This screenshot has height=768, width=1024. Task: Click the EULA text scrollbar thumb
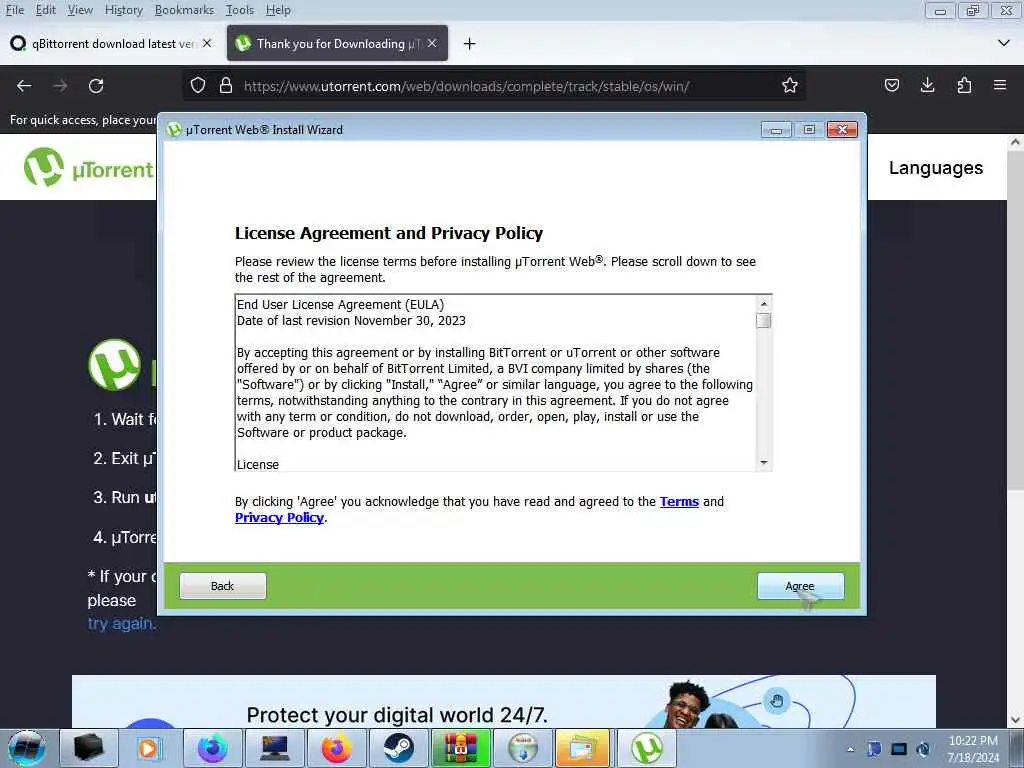coord(763,321)
